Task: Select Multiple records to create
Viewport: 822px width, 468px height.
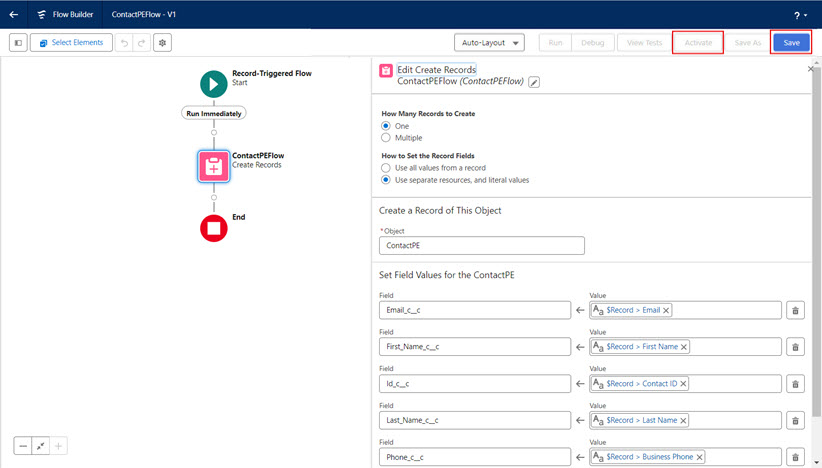Action: 386,138
